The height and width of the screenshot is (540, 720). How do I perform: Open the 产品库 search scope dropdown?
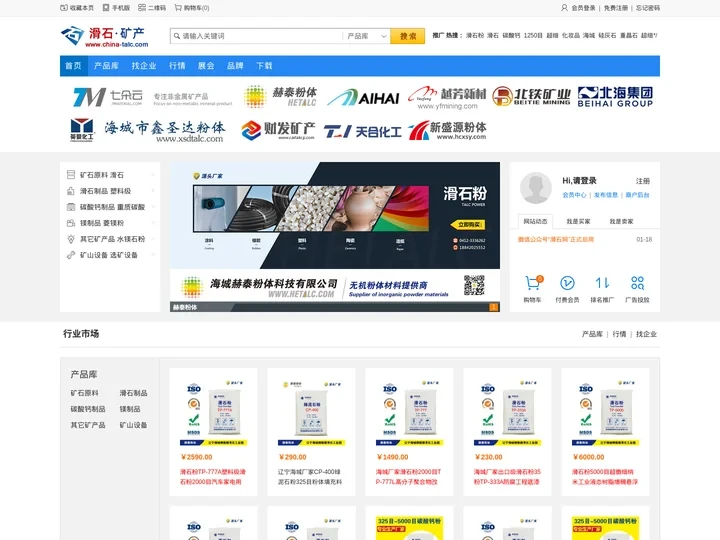(366, 36)
